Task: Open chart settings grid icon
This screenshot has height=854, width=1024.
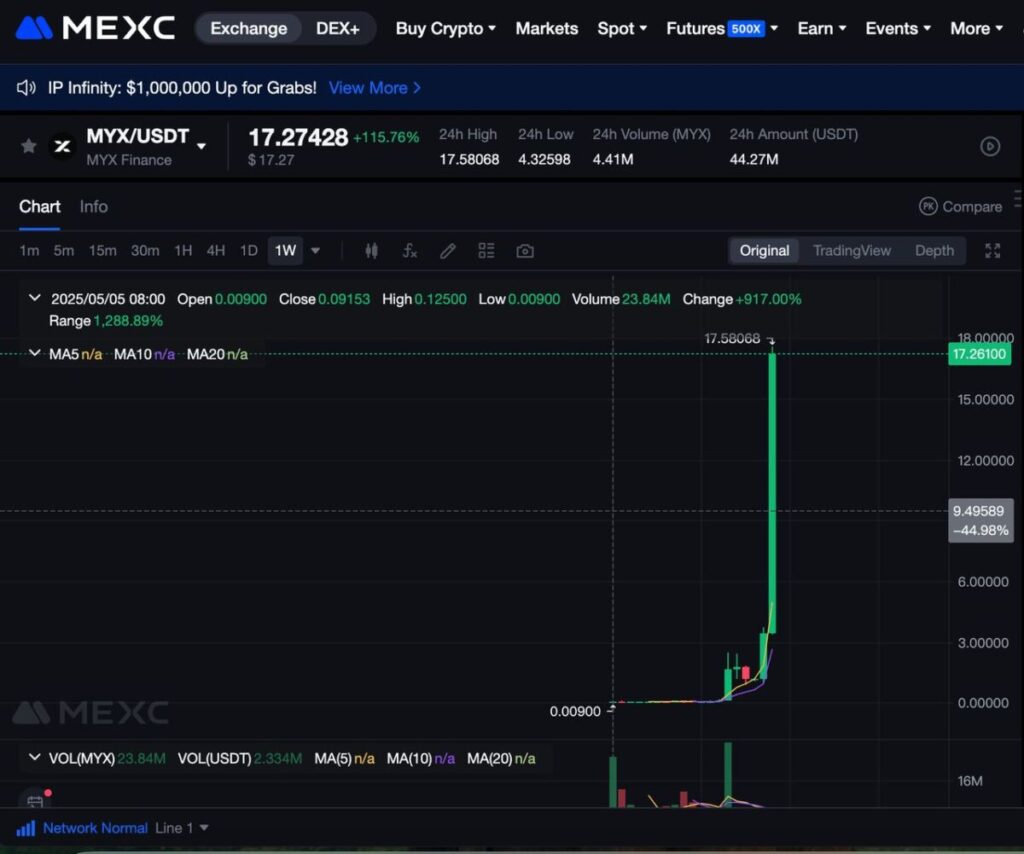Action: 487,251
